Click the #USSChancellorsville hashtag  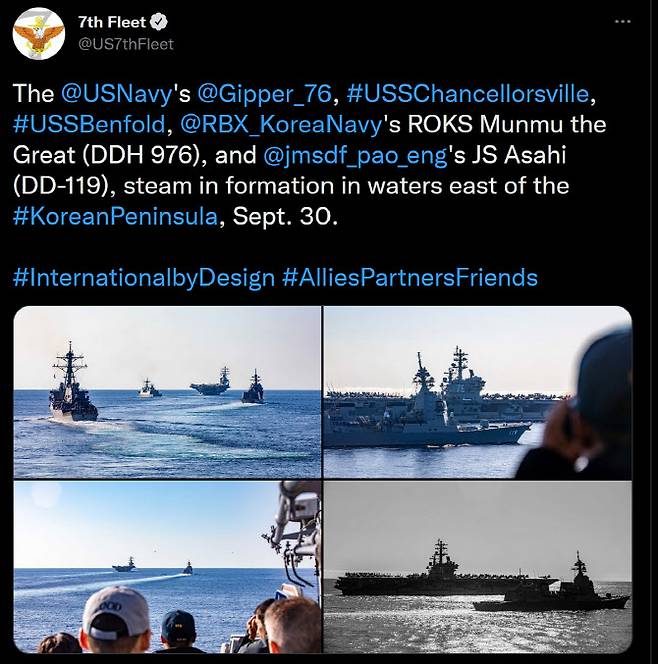pos(470,94)
